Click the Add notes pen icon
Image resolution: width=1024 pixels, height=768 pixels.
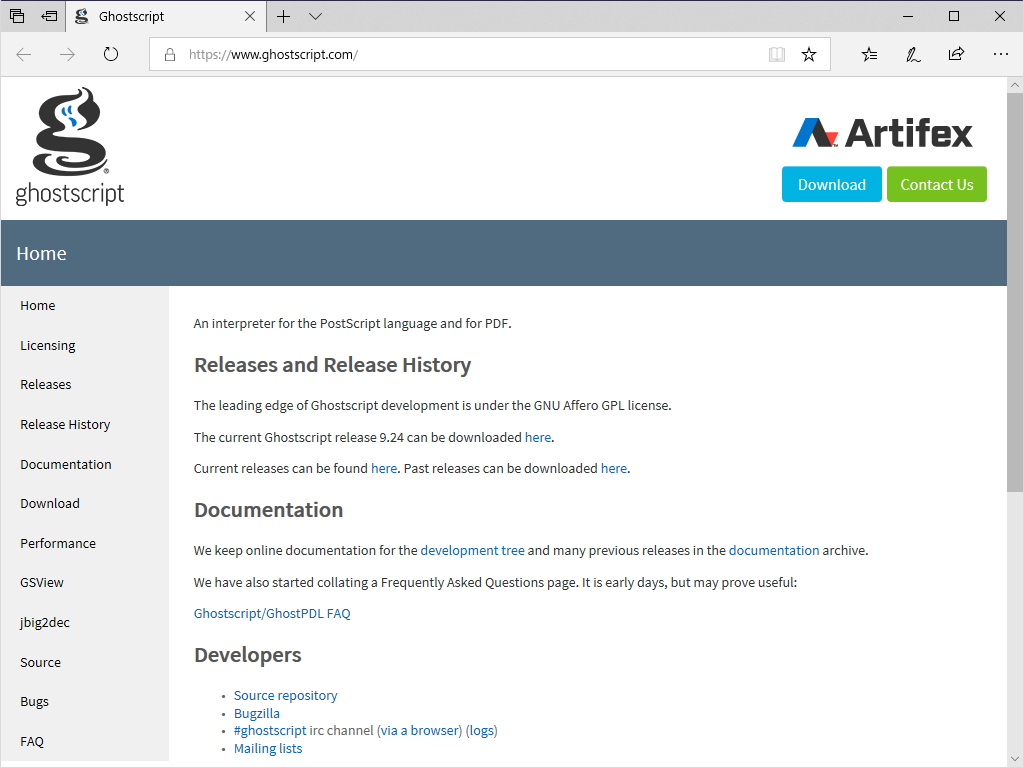click(913, 54)
